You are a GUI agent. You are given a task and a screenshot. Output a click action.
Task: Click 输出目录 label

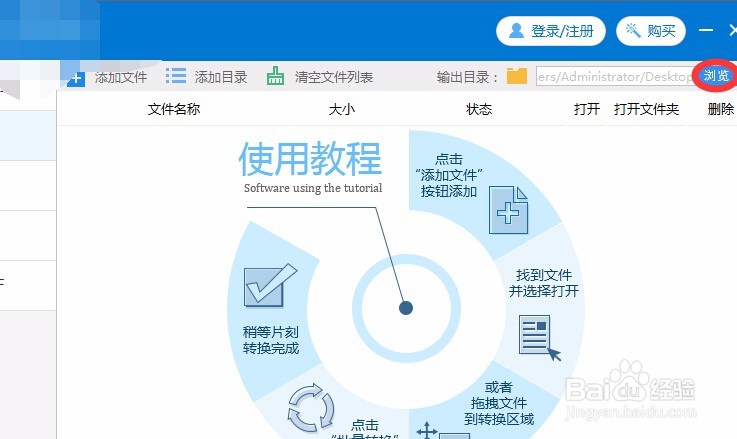point(467,77)
